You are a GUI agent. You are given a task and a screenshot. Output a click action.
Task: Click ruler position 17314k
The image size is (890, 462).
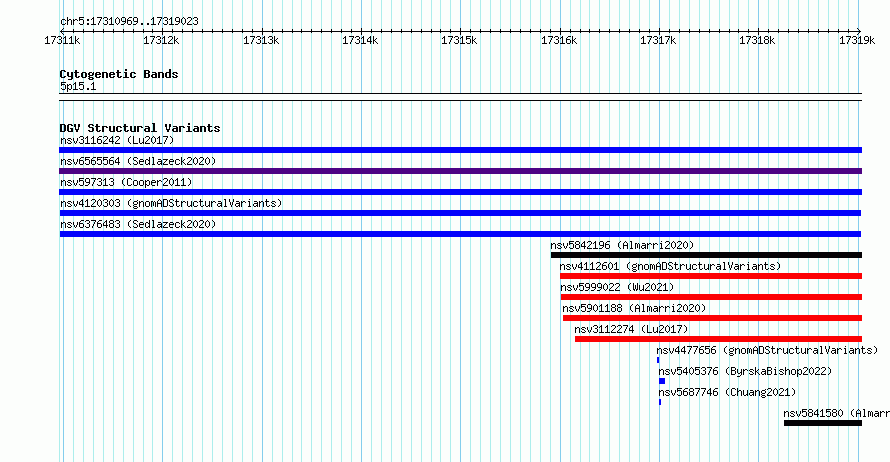pos(360,40)
